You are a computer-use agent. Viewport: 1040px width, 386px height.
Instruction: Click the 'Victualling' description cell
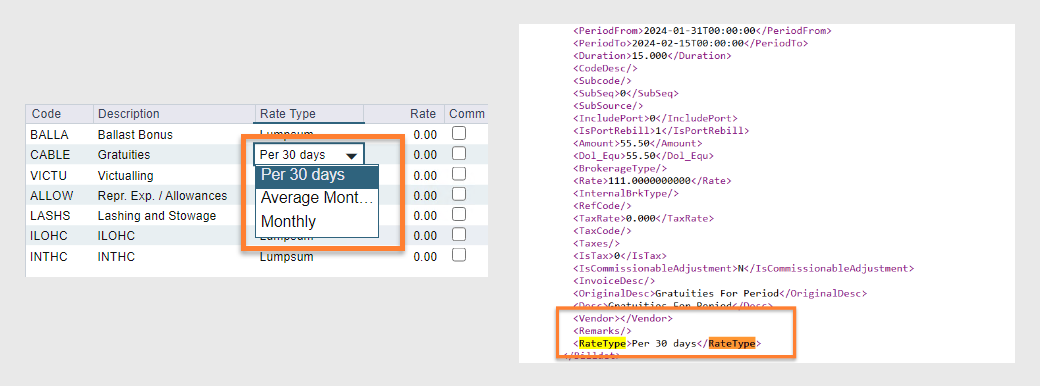point(125,176)
